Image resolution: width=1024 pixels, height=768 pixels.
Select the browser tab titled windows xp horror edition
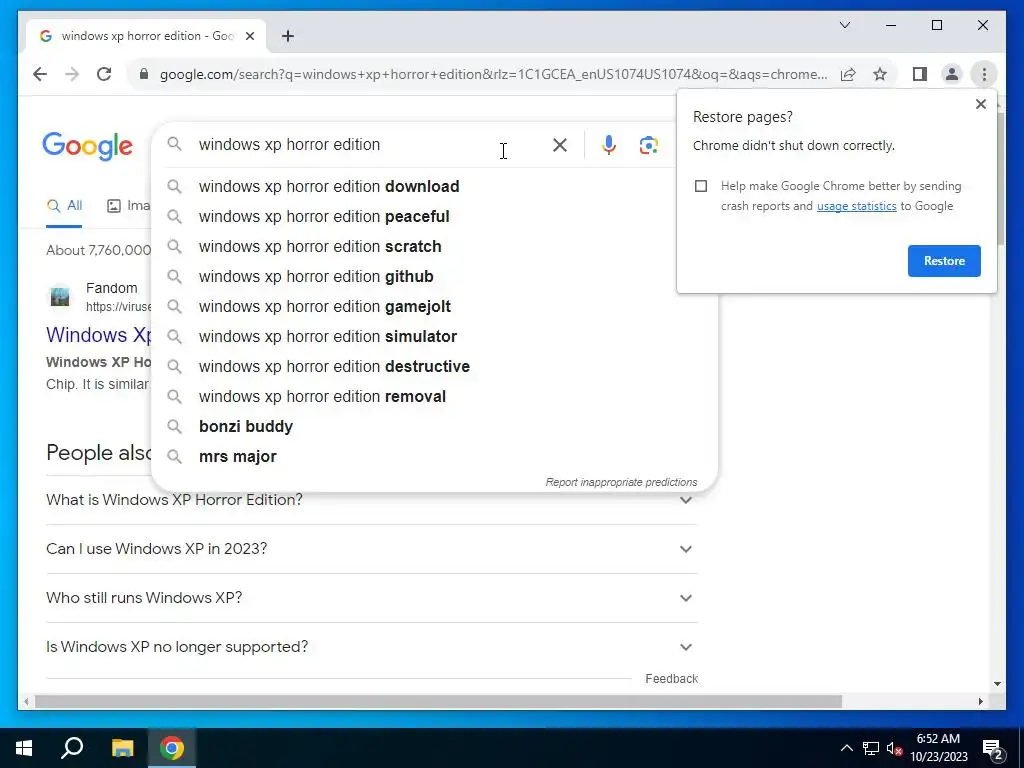tap(146, 36)
